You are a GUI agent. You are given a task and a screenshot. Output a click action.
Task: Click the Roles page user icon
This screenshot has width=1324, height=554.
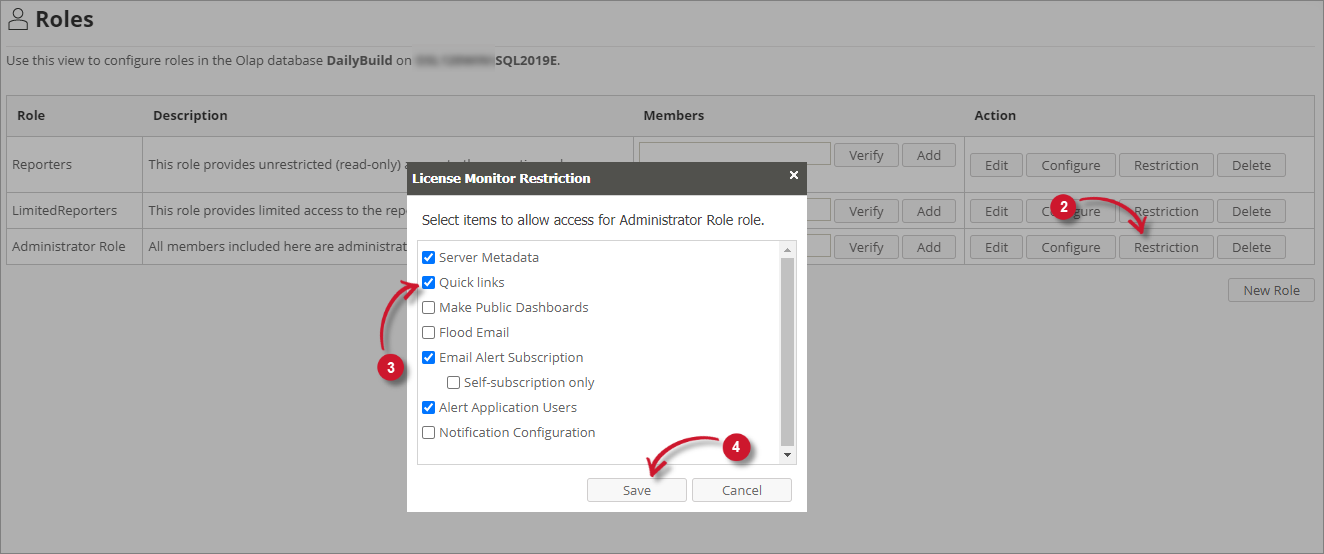[17, 18]
